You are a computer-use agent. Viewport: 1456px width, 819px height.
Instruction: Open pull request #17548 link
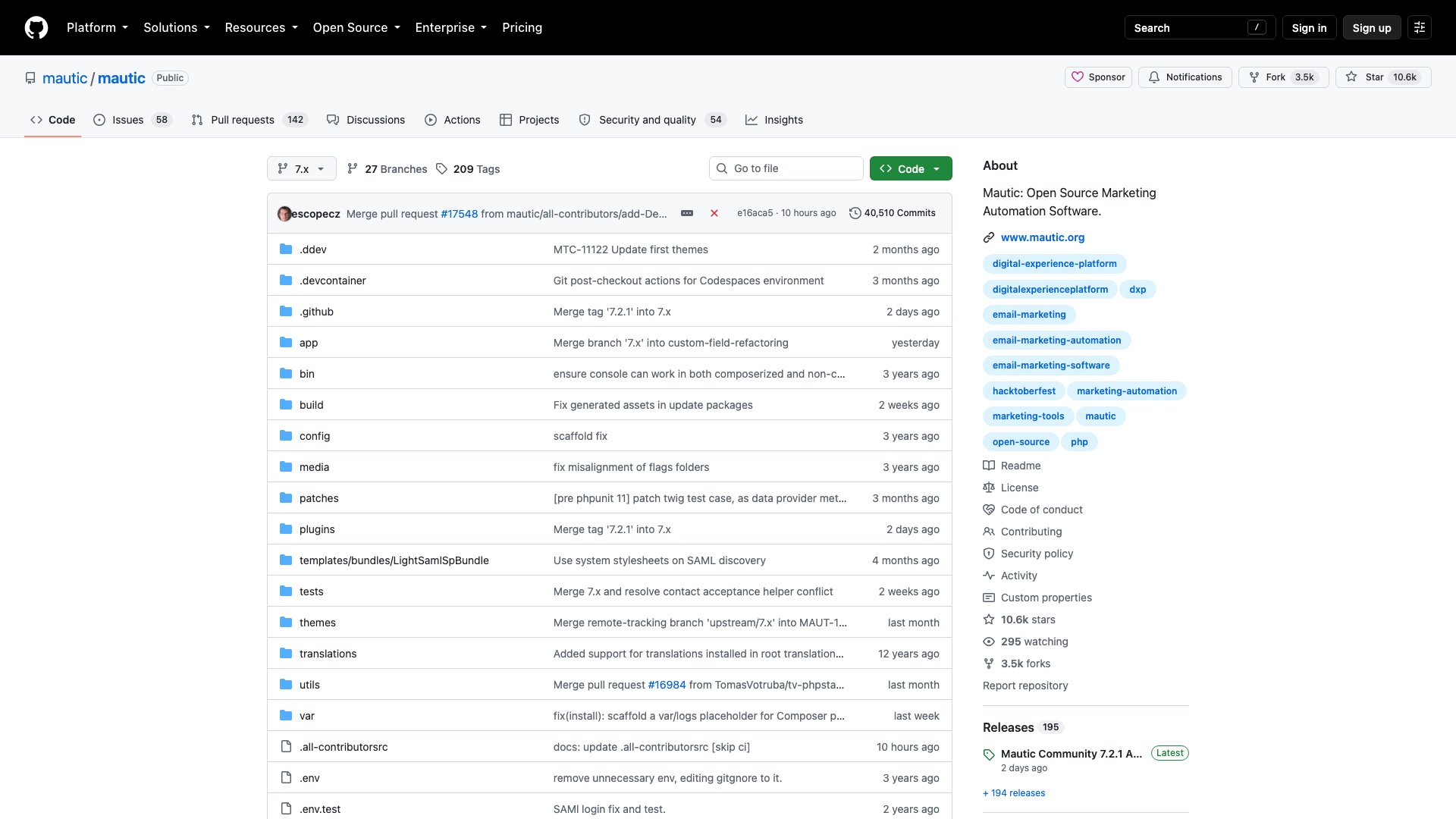click(459, 214)
